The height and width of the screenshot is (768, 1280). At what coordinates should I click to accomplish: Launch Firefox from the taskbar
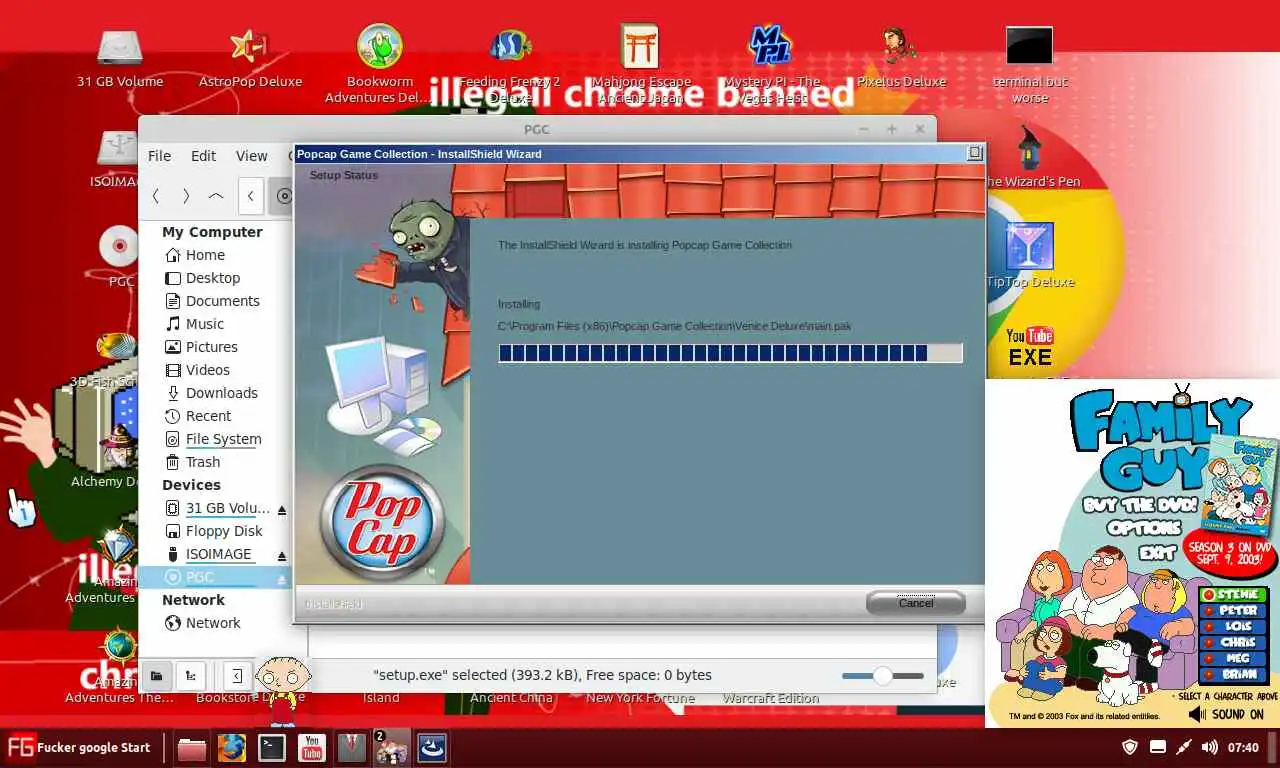click(x=231, y=748)
